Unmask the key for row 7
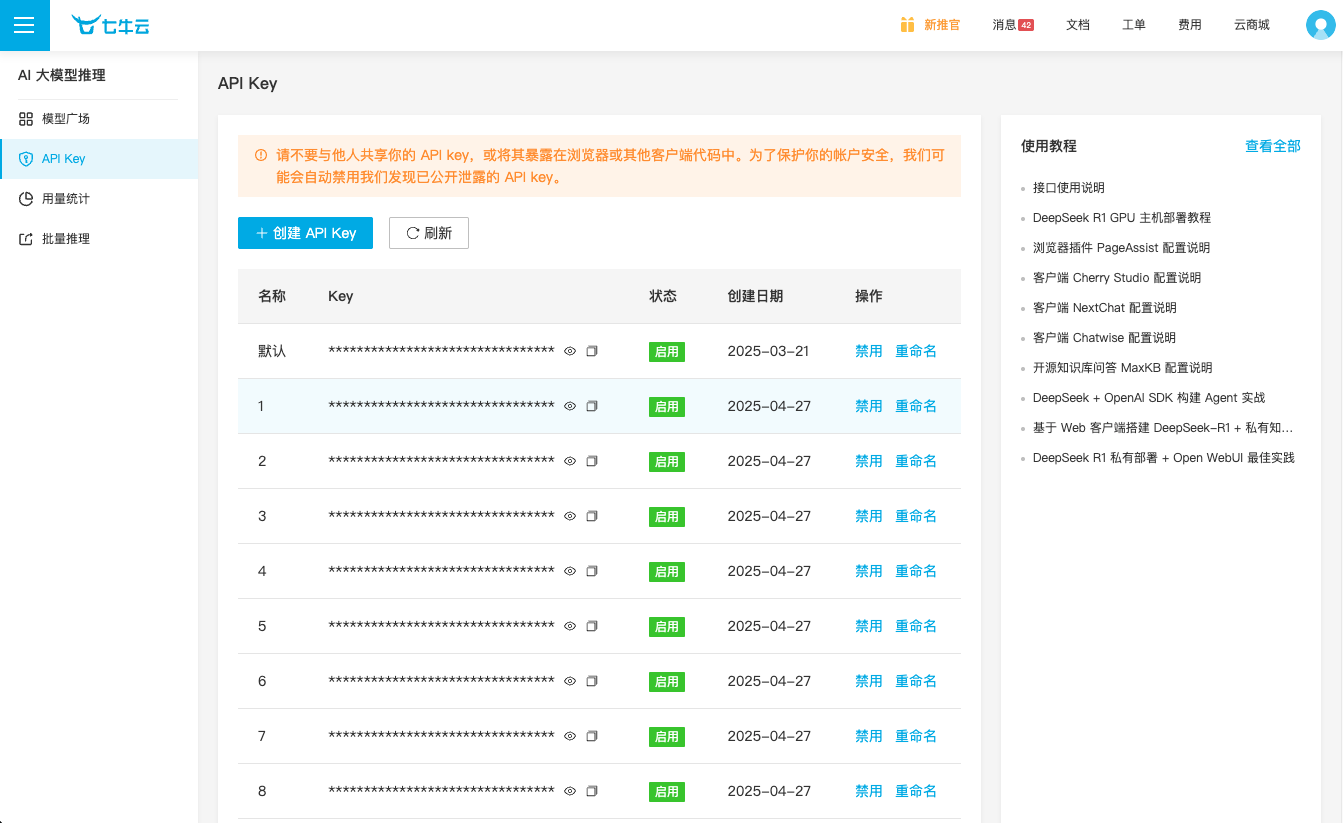 click(570, 736)
